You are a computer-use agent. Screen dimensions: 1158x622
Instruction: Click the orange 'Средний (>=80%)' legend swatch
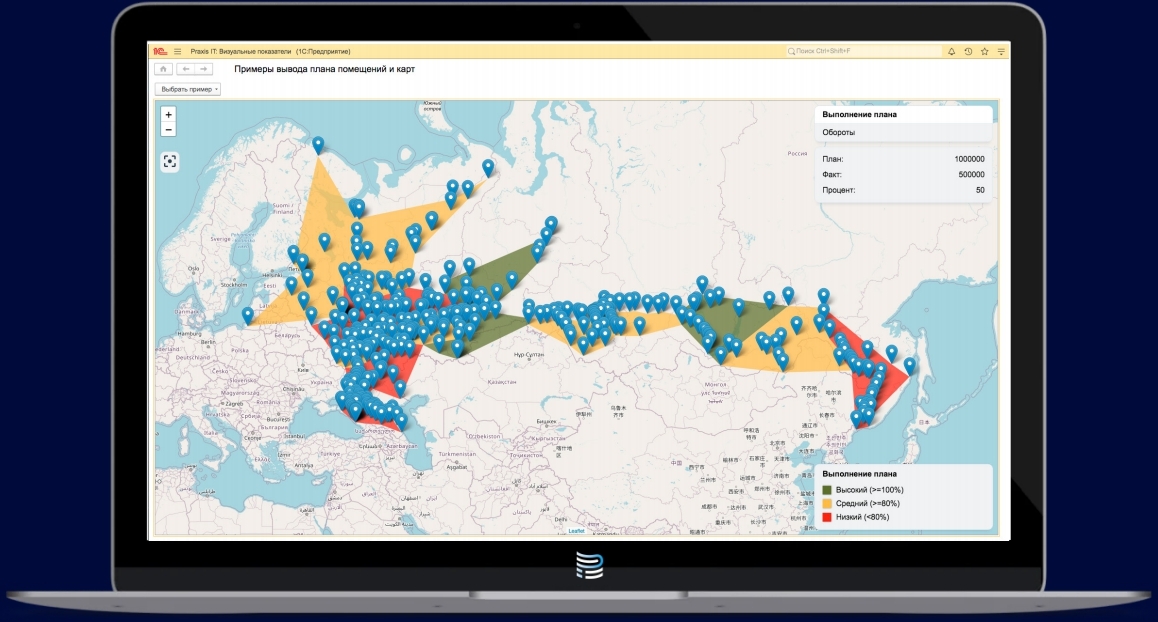pos(827,504)
